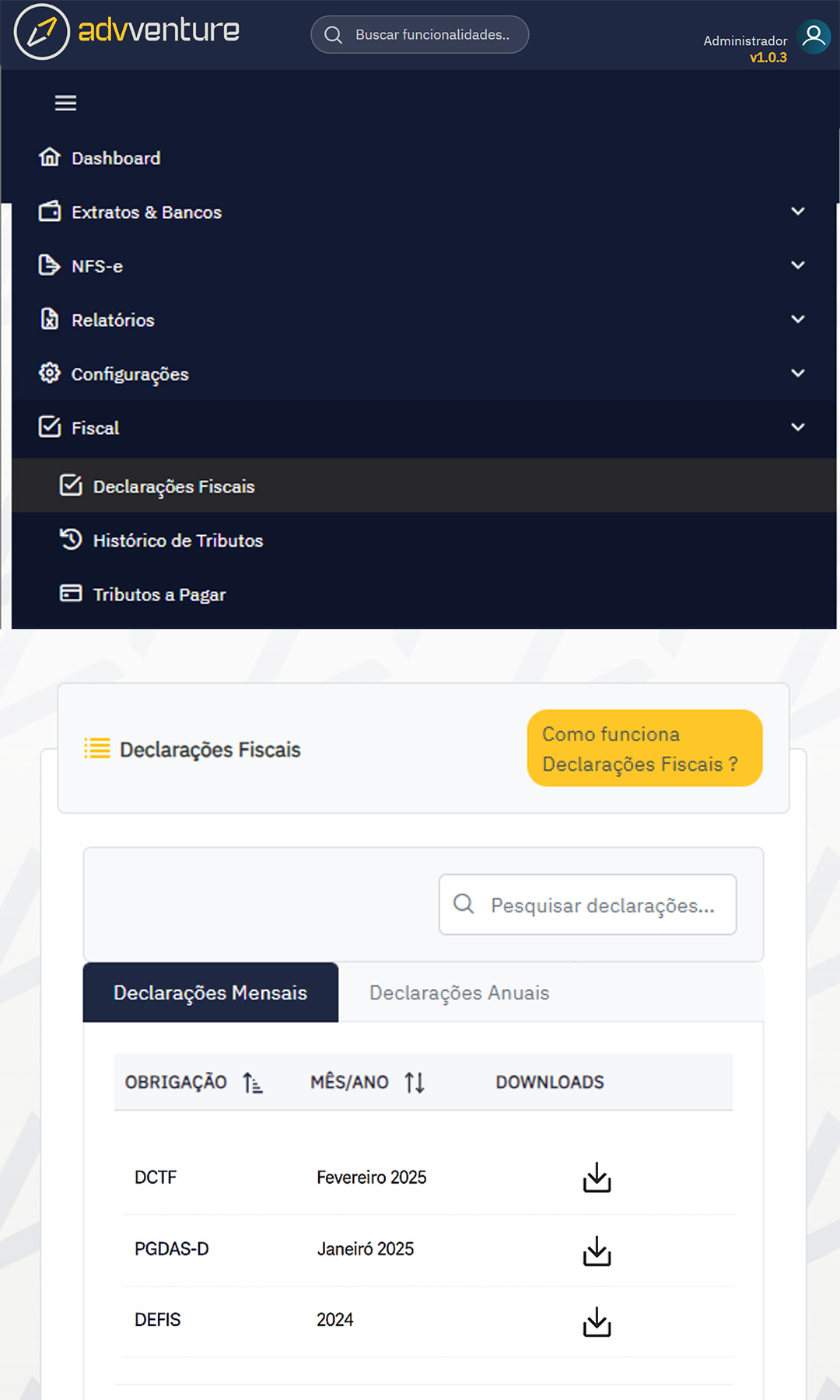Open Tributos a Pagar page
Screen dimensions: 840x1400
coord(159,594)
